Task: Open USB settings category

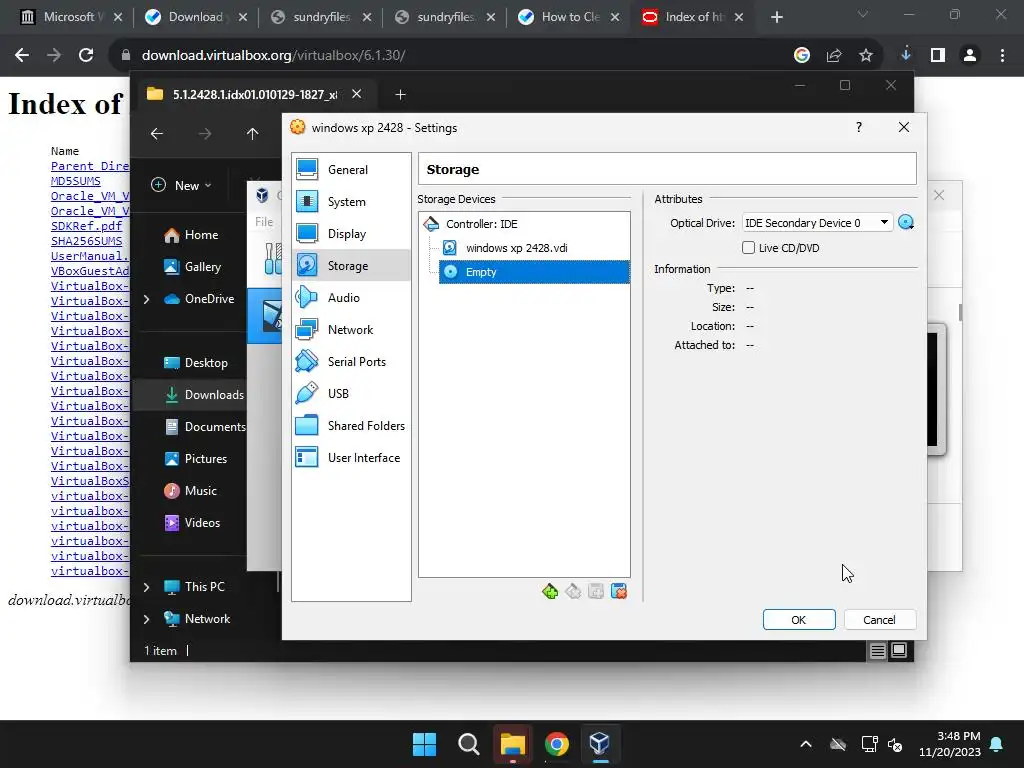Action: pos(351,394)
